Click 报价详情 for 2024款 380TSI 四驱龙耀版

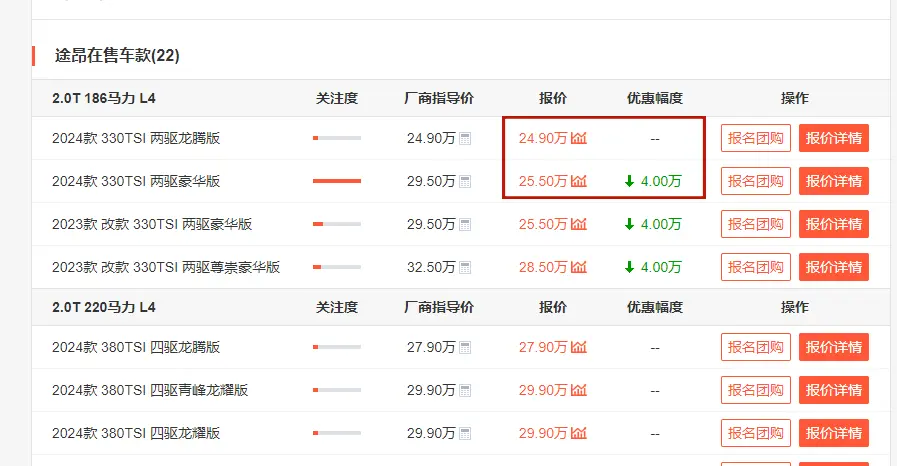coord(834,433)
